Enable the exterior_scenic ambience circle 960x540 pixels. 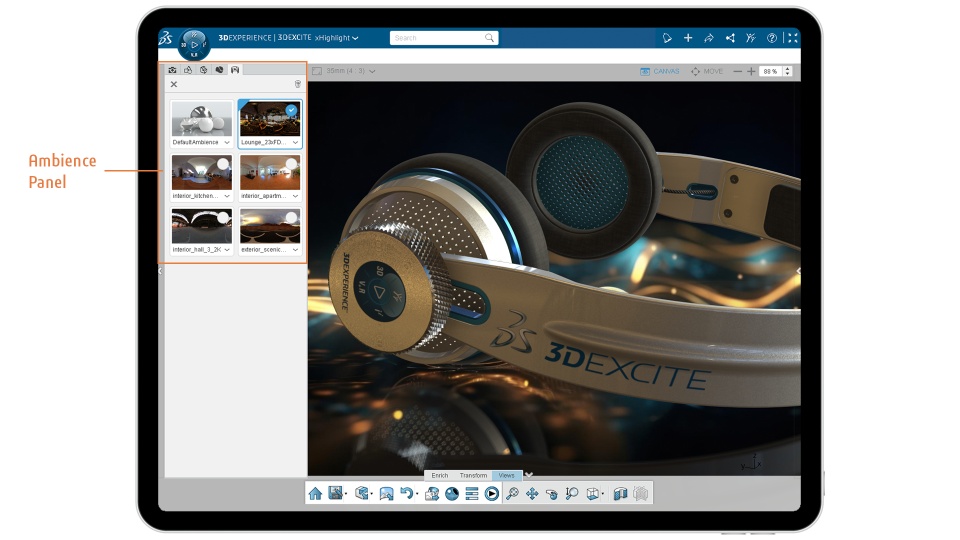click(291, 217)
